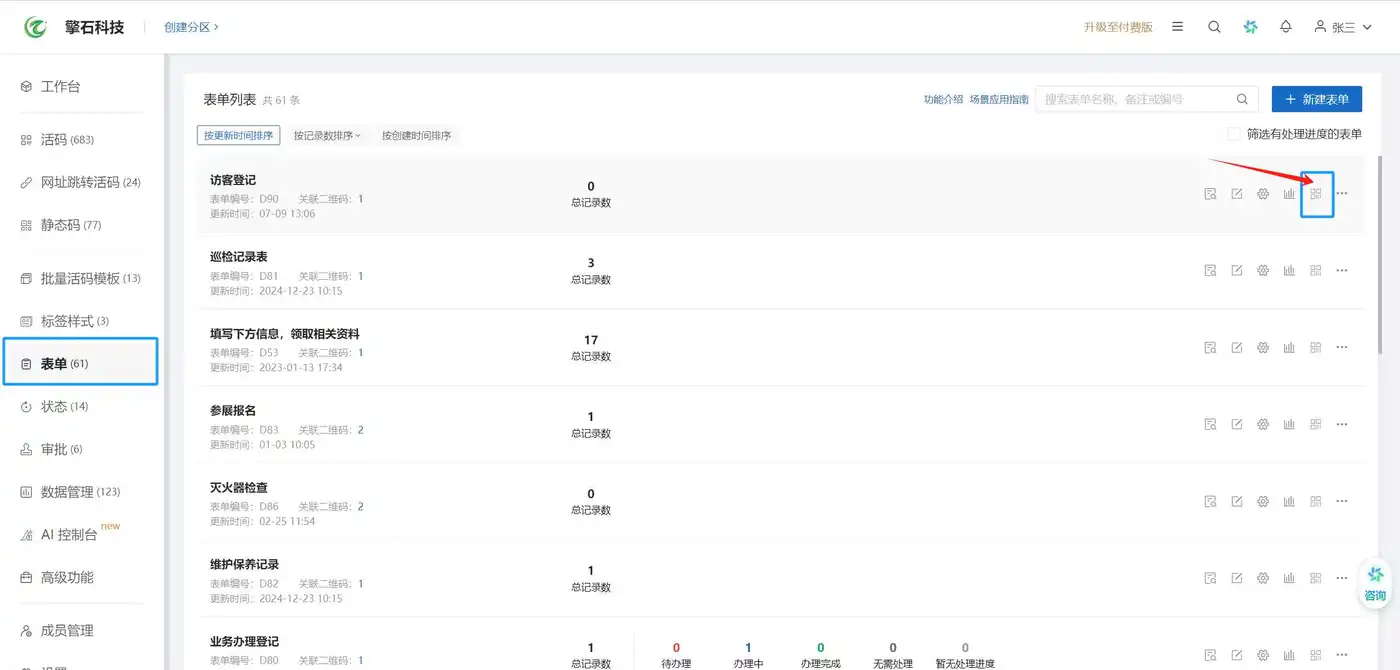
Task: Expand 创建分区 chevron link
Action: click(191, 27)
